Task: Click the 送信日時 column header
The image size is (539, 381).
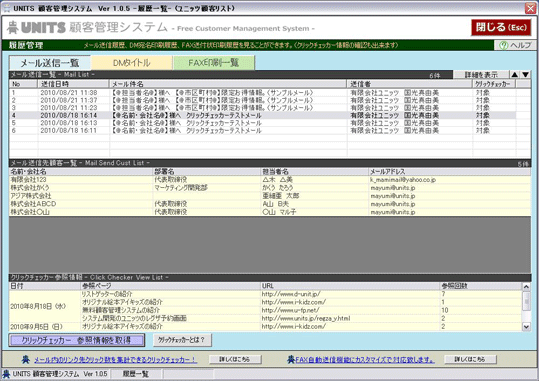Action: tap(74, 84)
